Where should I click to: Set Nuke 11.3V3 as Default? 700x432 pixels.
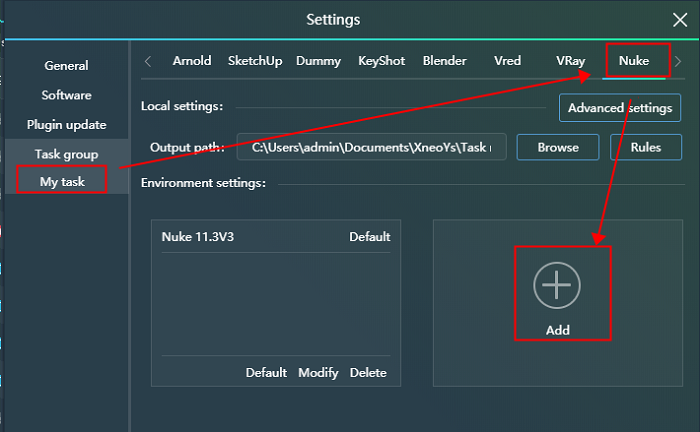click(266, 373)
